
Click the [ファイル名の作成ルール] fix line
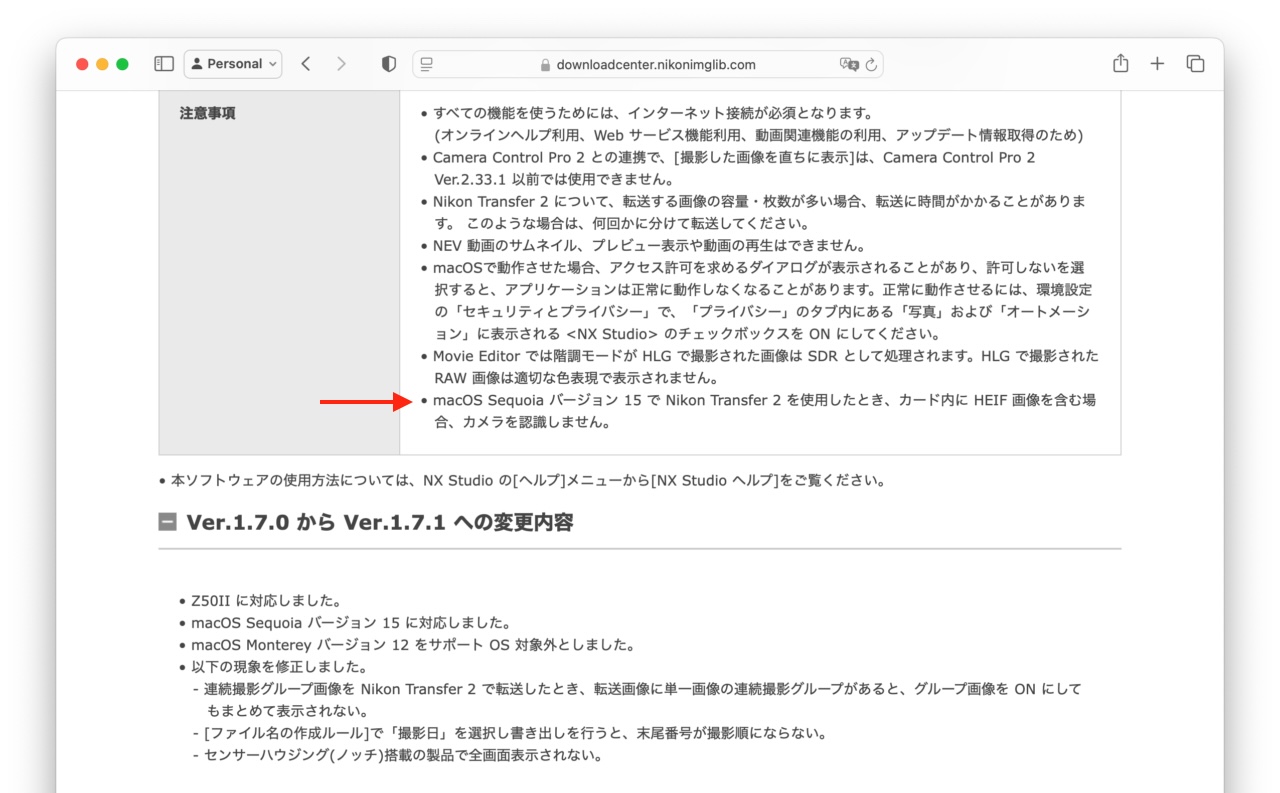pyautogui.click(x=510, y=733)
